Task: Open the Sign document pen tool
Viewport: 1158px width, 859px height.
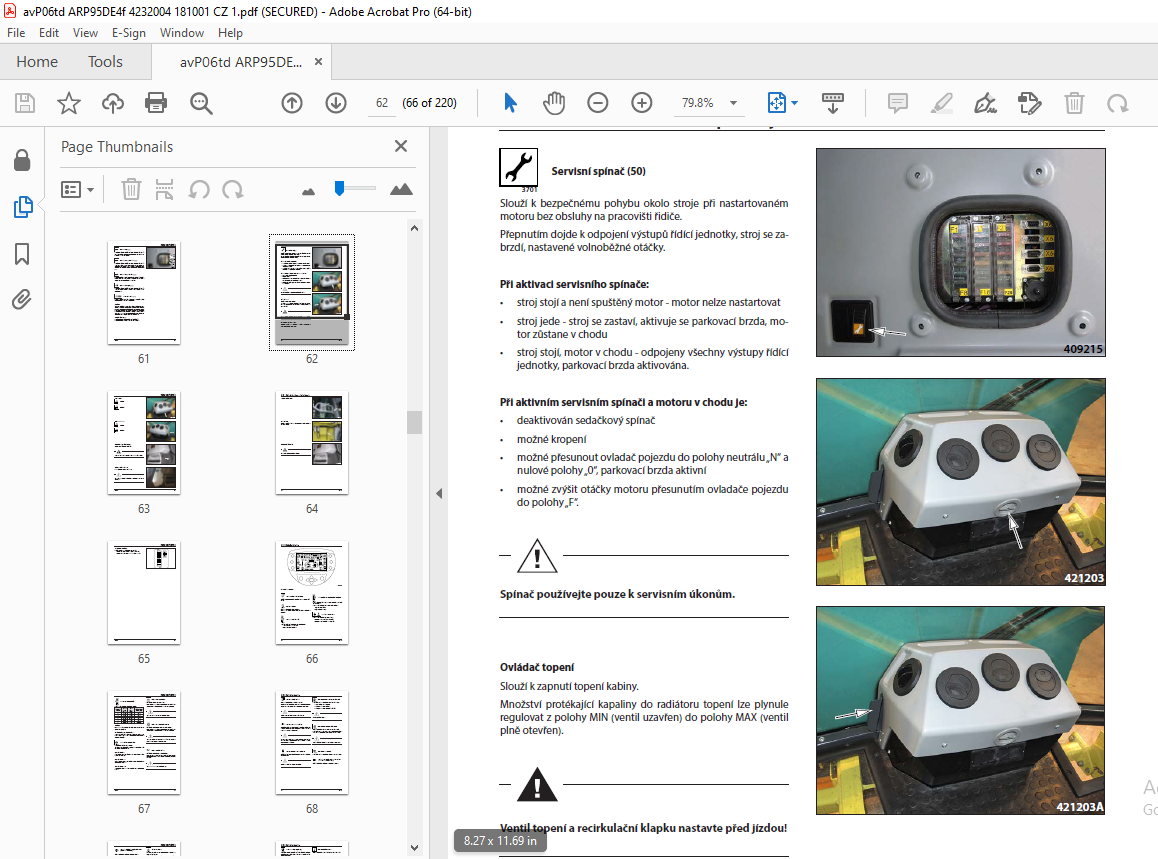Action: tap(985, 103)
